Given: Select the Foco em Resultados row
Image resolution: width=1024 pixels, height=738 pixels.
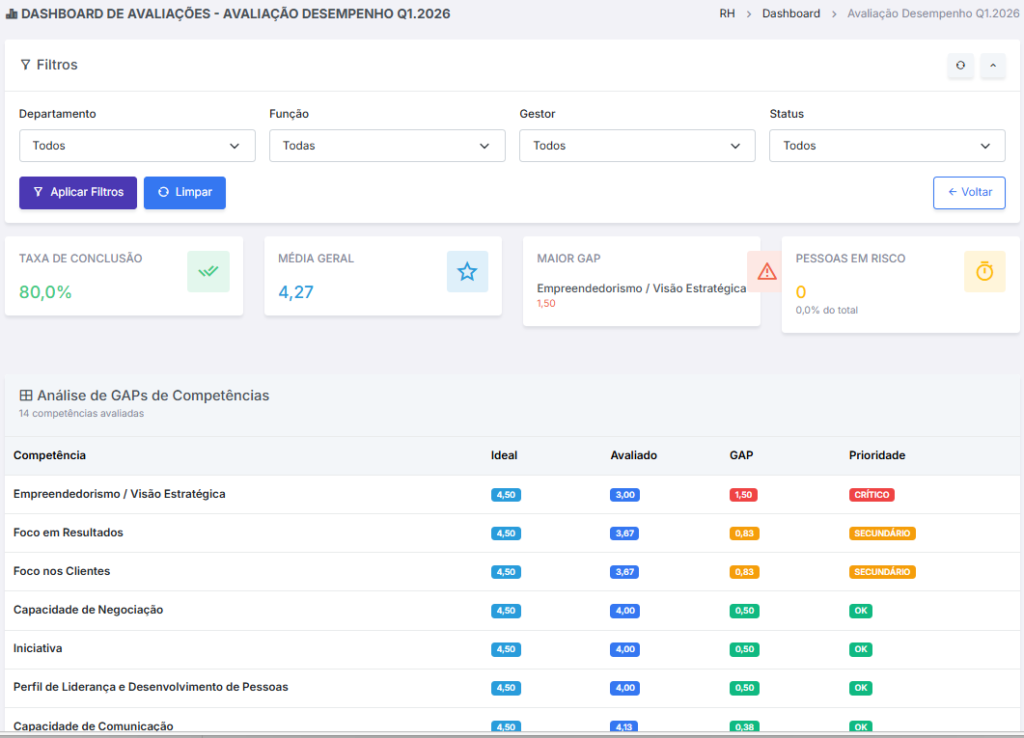Looking at the screenshot, I should 68,533.
